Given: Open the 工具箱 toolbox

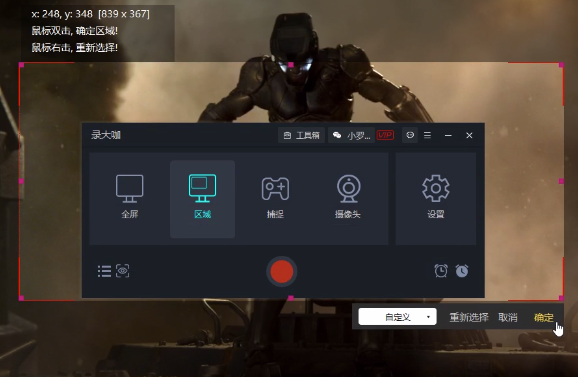Looking at the screenshot, I should 302,135.
